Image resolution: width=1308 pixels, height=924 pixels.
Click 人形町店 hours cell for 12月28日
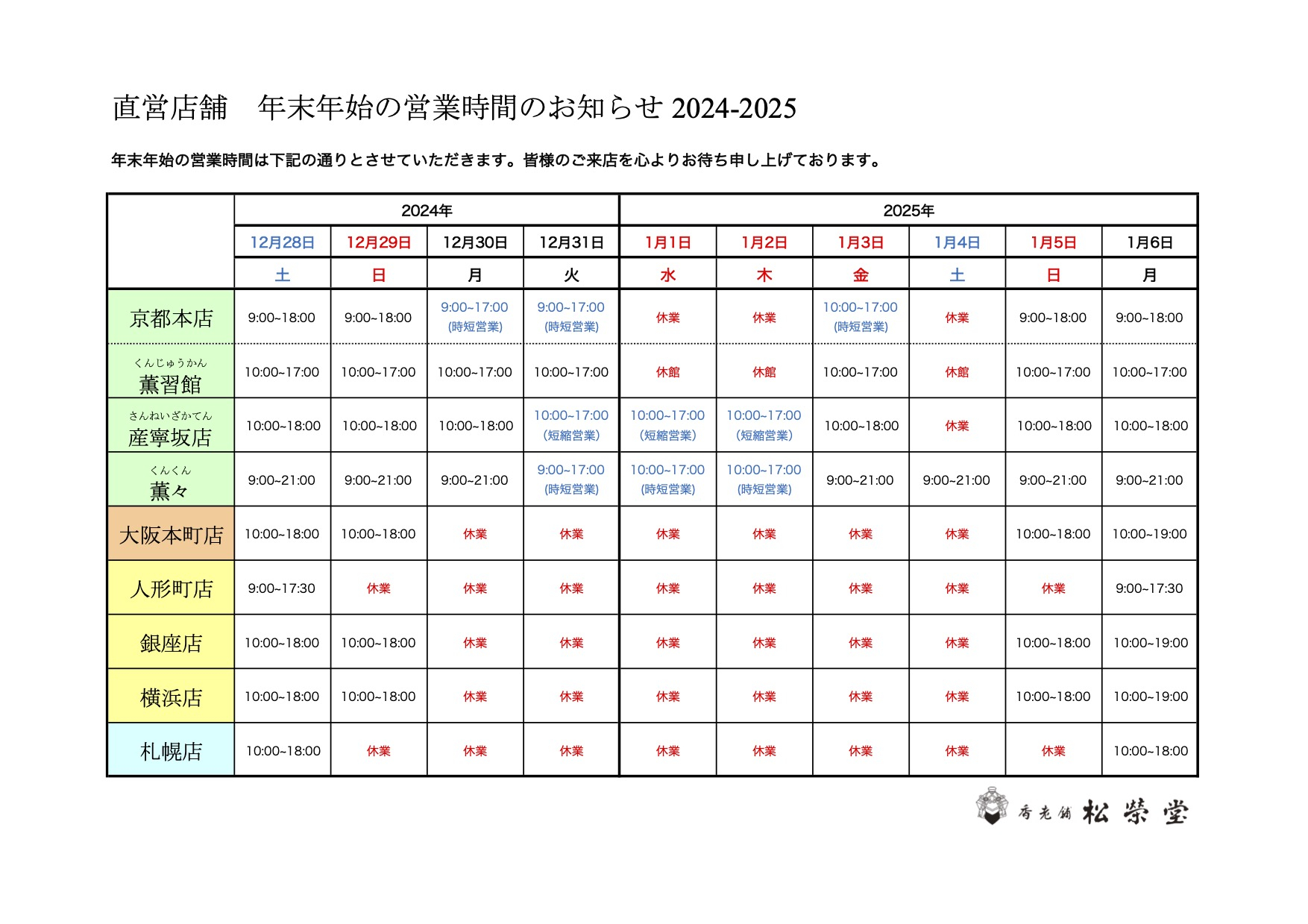[282, 588]
